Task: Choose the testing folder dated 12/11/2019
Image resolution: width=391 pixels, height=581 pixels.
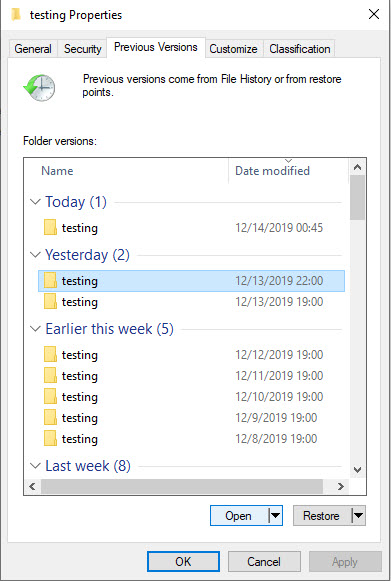Action: click(x=191, y=376)
